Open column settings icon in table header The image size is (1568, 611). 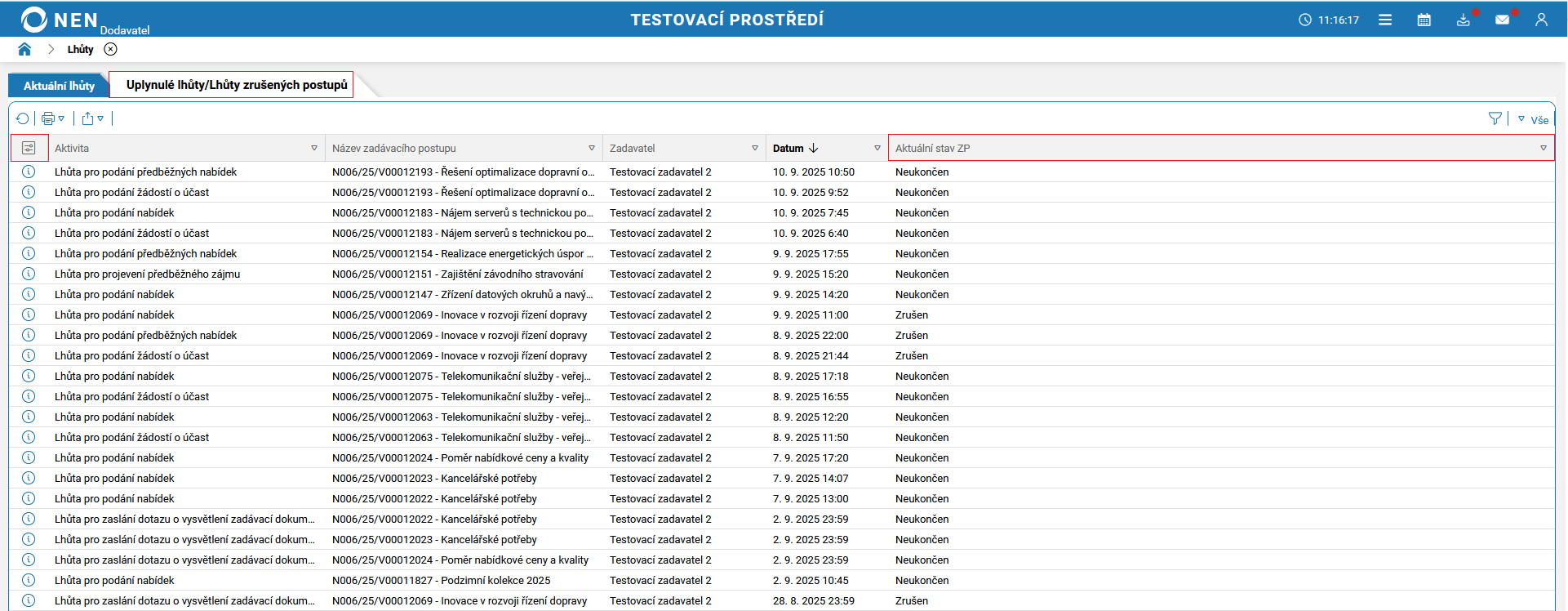pyautogui.click(x=29, y=148)
